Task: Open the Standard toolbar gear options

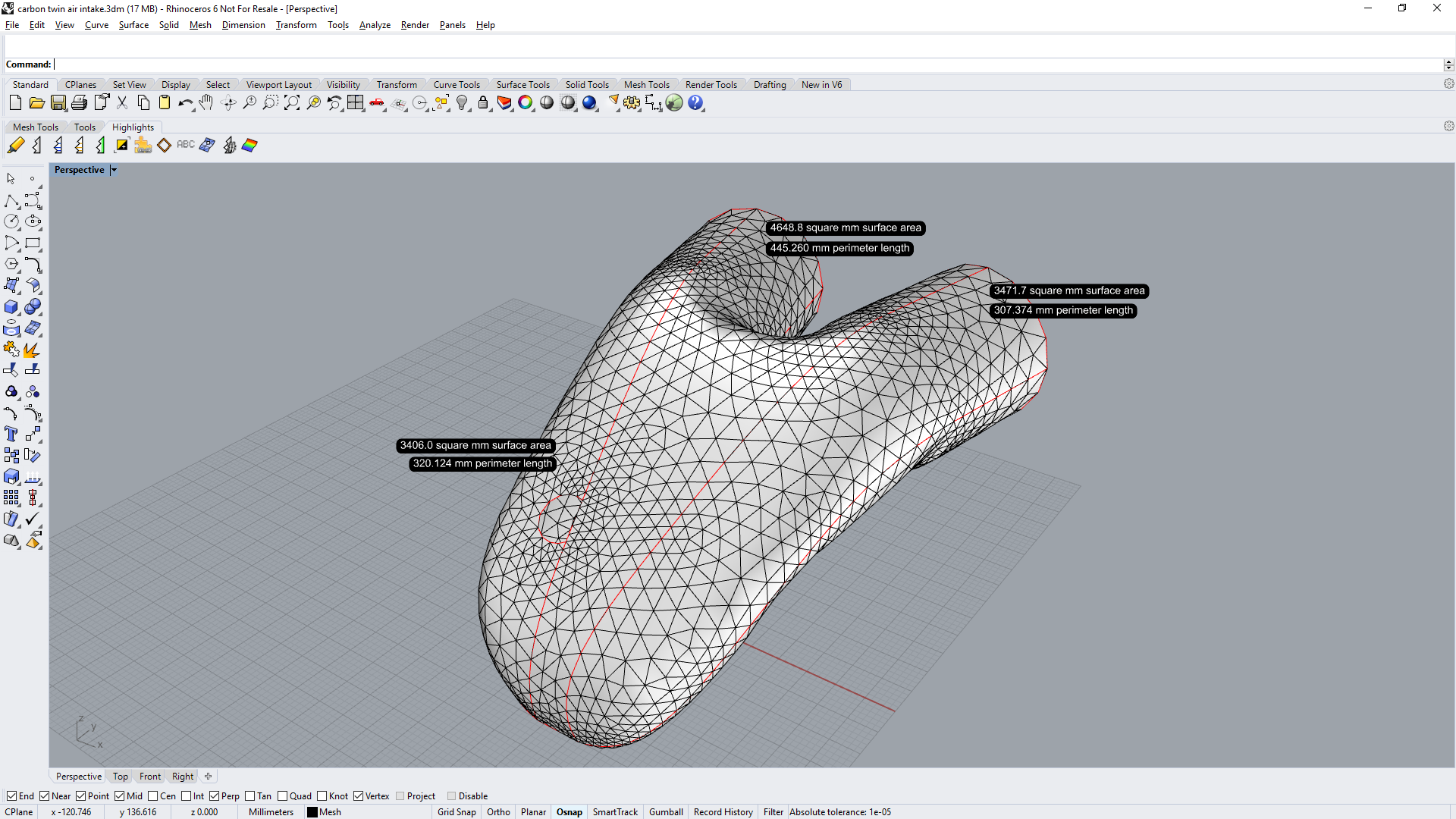Action: pos(1448,84)
